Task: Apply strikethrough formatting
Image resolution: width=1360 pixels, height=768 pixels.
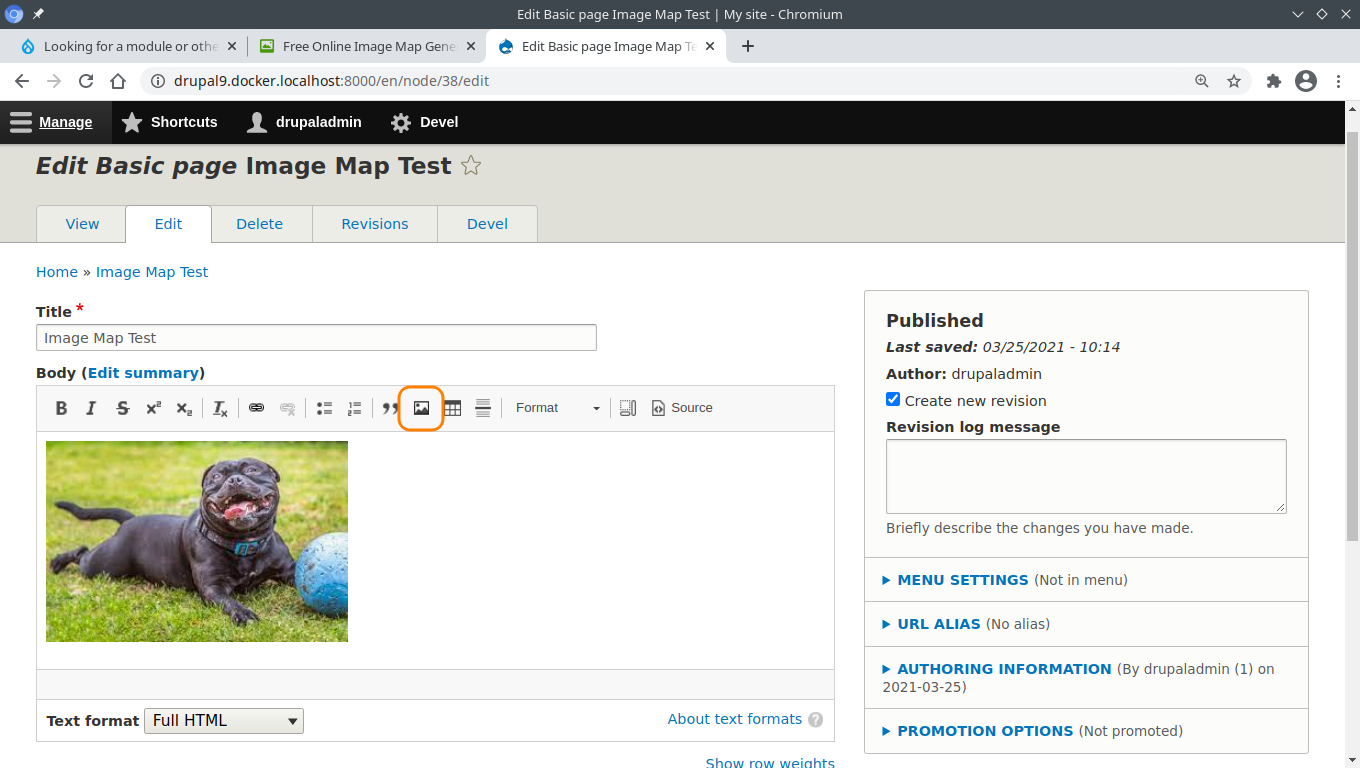Action: click(x=123, y=408)
